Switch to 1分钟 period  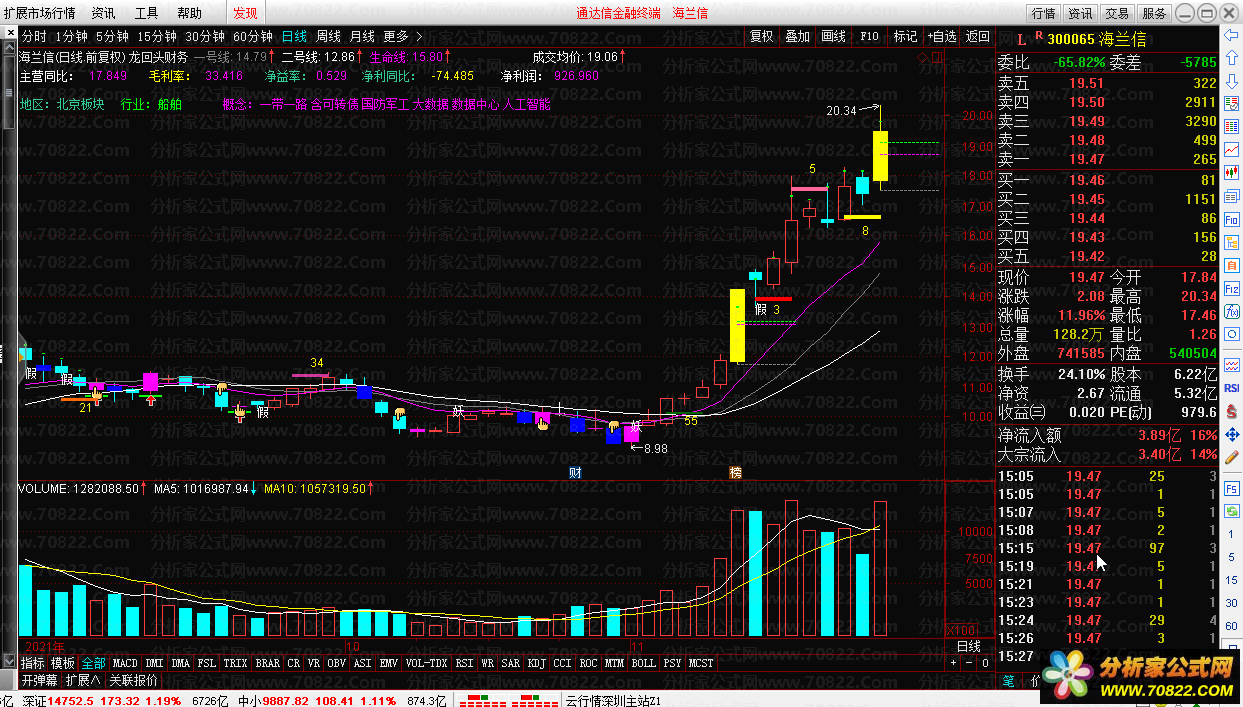coord(71,36)
